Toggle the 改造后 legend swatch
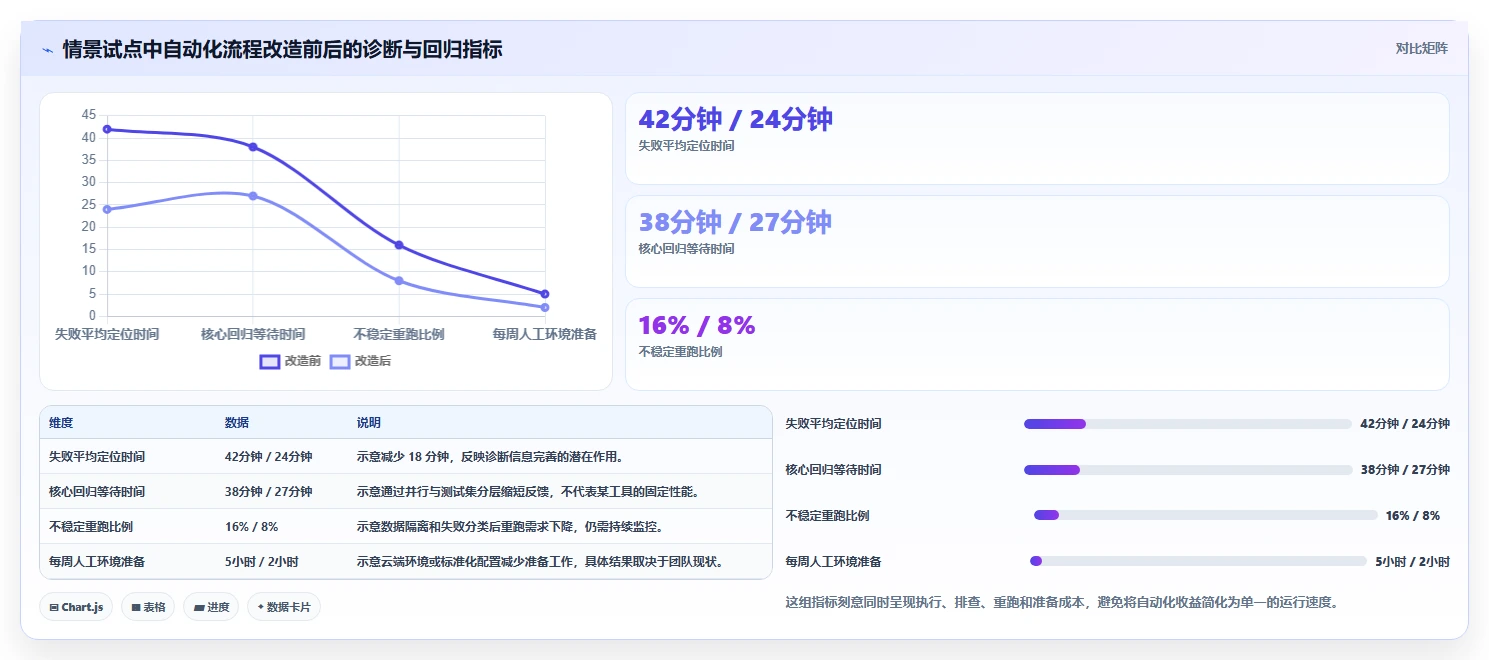 coord(340,361)
